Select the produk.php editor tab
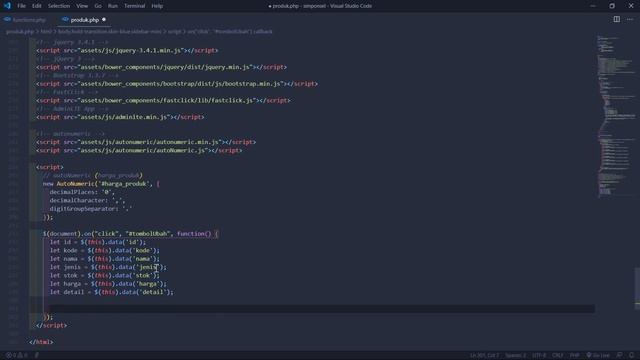 pyautogui.click(x=84, y=20)
